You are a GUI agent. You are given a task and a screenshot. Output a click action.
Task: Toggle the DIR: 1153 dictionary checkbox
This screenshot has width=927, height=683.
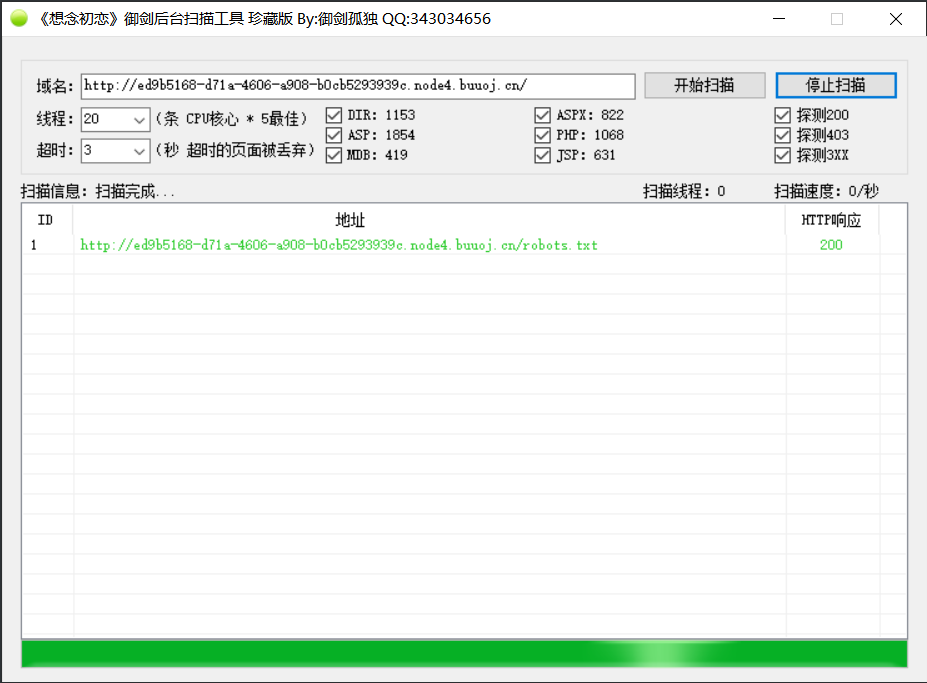tap(334, 115)
